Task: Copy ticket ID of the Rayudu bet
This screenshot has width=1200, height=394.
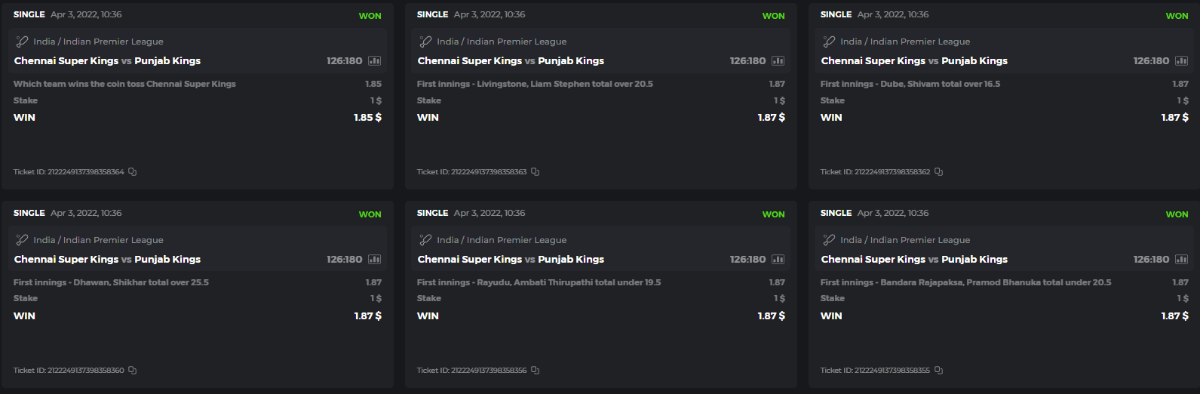Action: pyautogui.click(x=535, y=370)
